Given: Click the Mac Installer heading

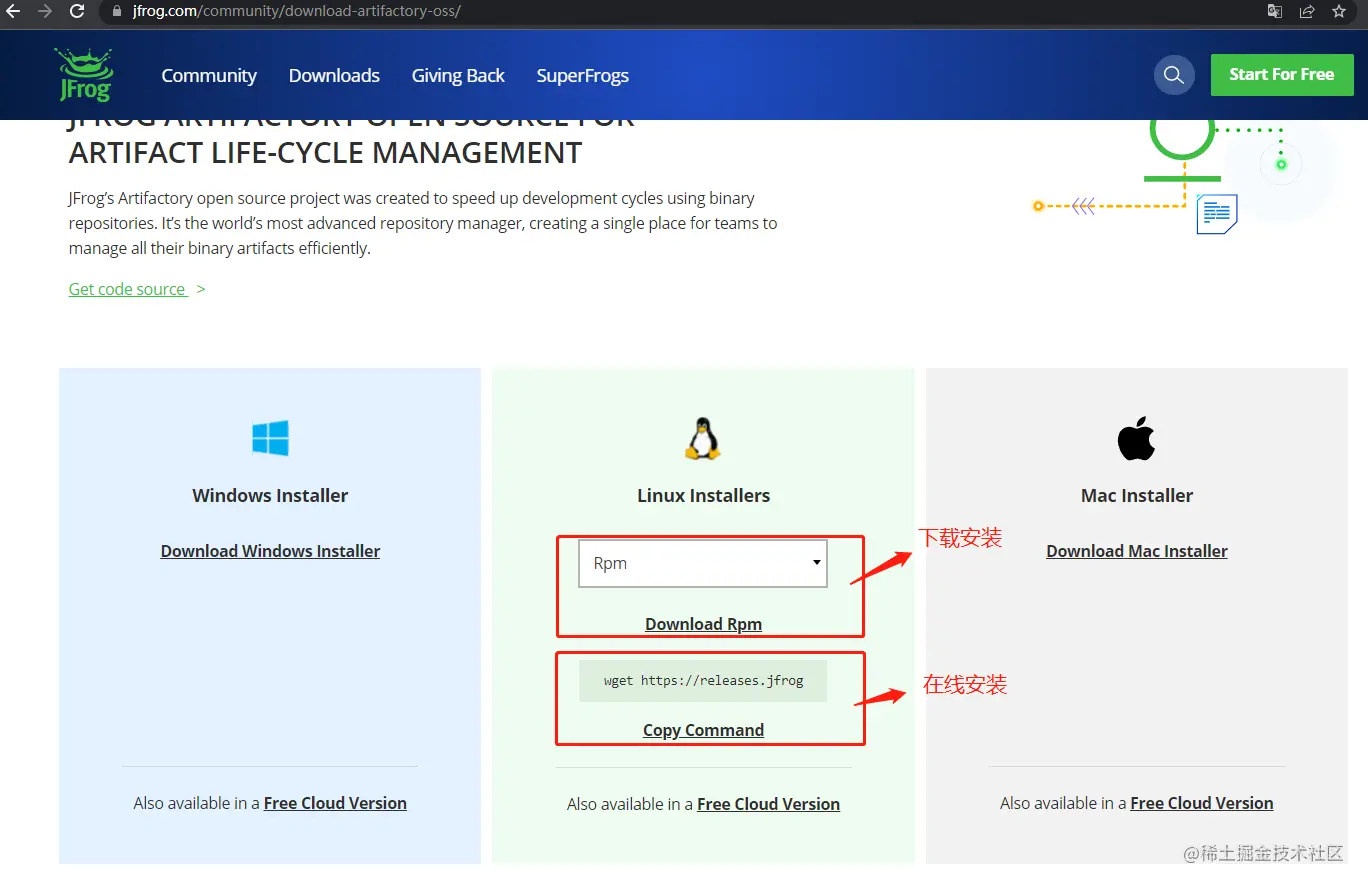Looking at the screenshot, I should (x=1137, y=495).
